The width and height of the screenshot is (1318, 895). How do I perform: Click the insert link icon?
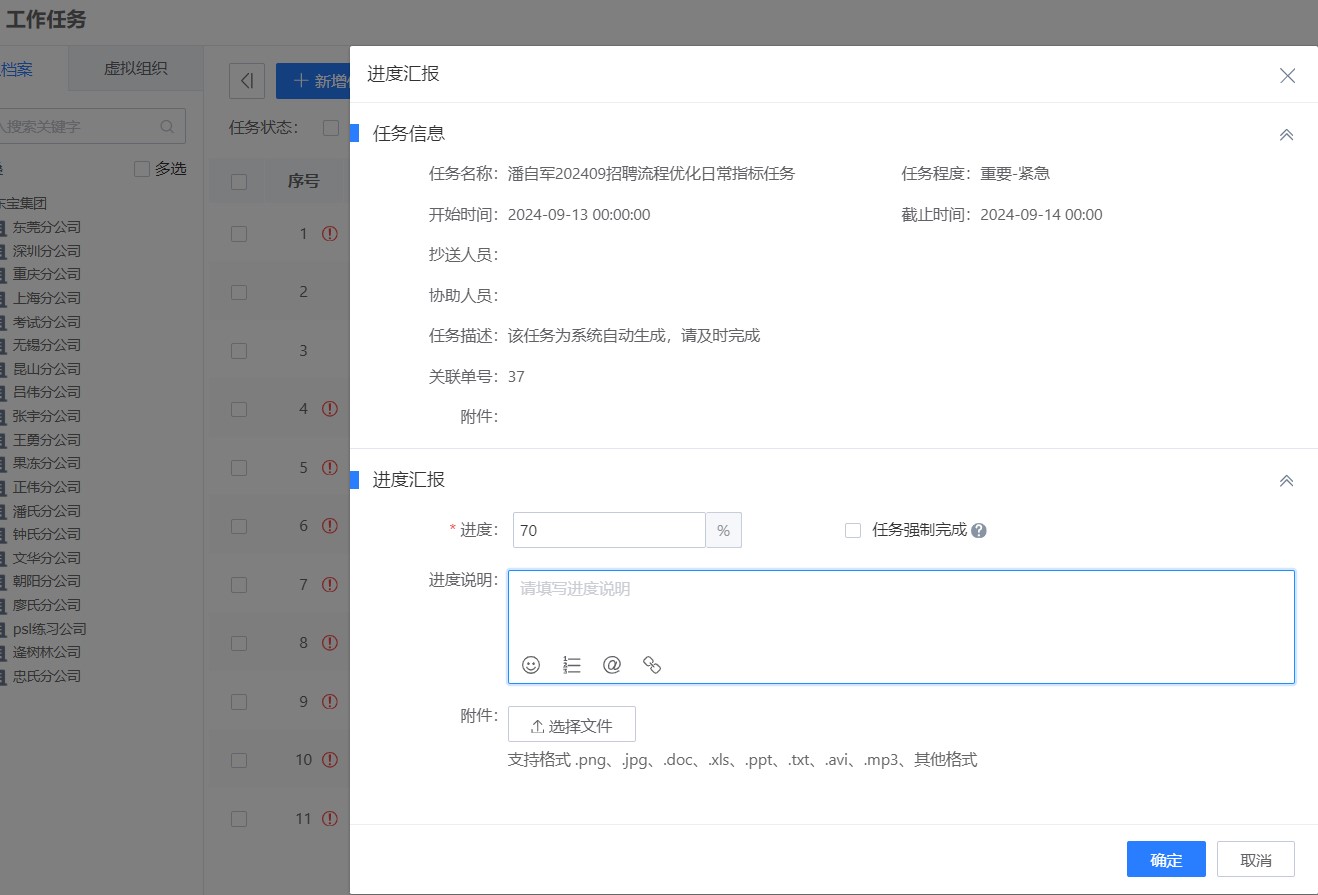(x=652, y=665)
